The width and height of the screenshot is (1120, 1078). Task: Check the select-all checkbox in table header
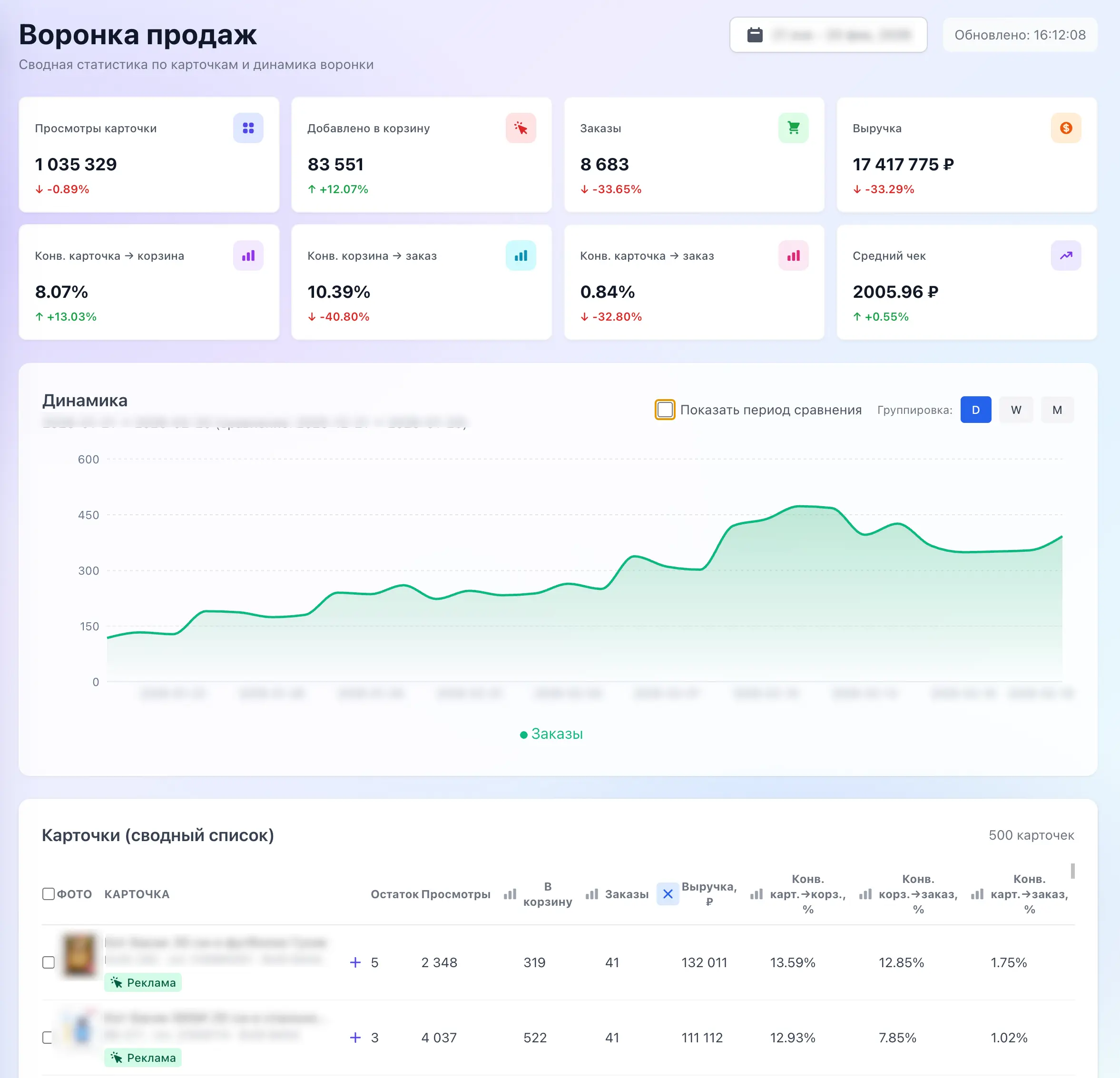49,893
